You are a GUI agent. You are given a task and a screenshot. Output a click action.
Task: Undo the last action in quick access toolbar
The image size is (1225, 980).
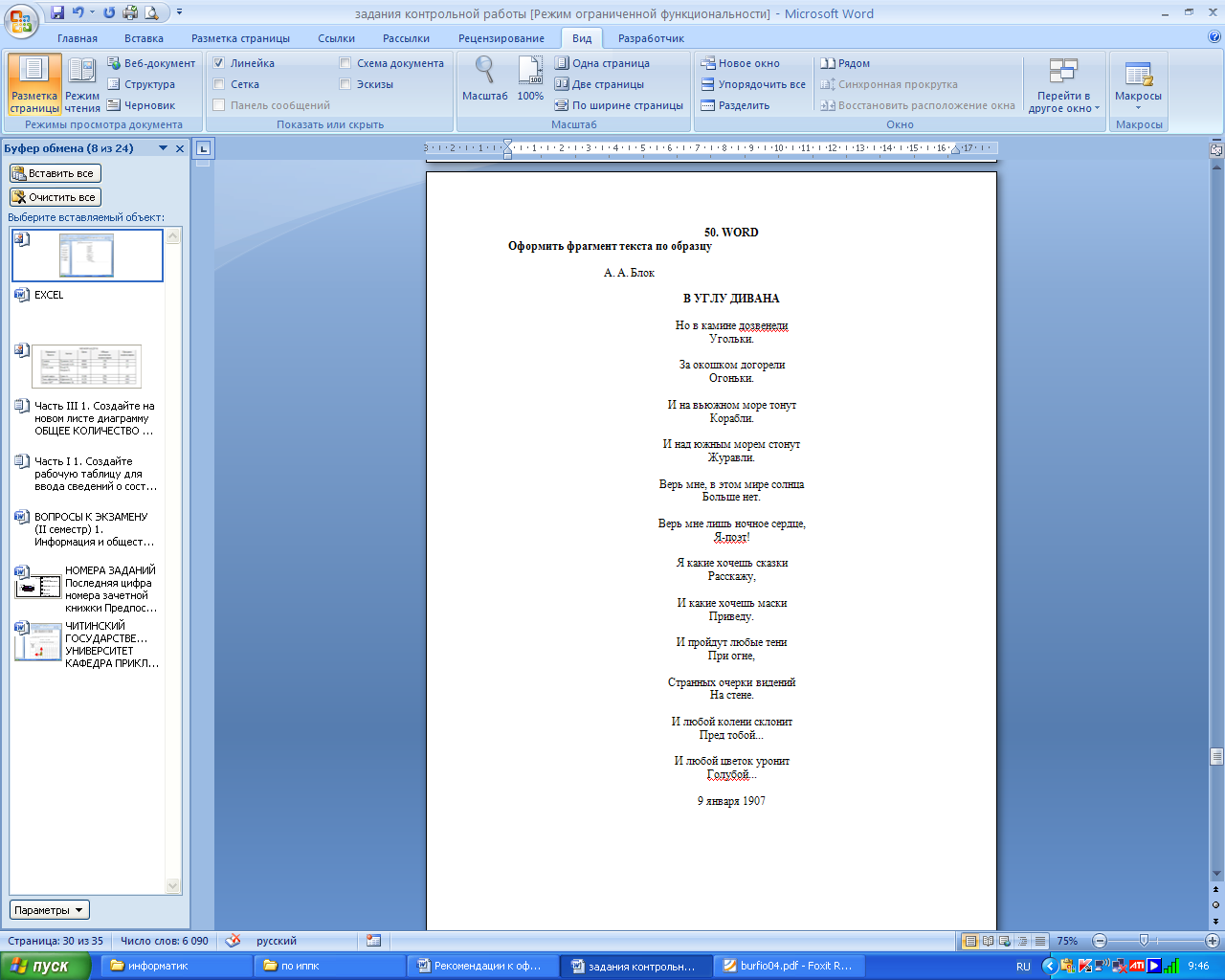[x=78, y=13]
